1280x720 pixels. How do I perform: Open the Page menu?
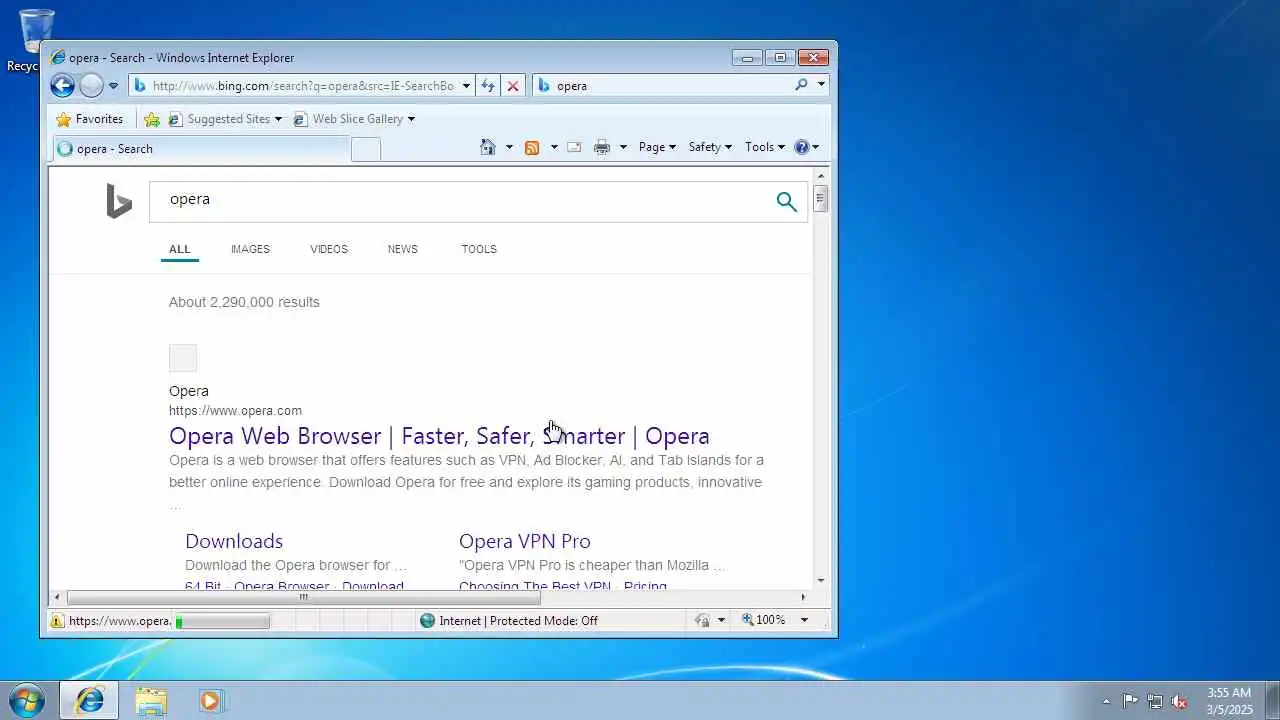(x=657, y=147)
